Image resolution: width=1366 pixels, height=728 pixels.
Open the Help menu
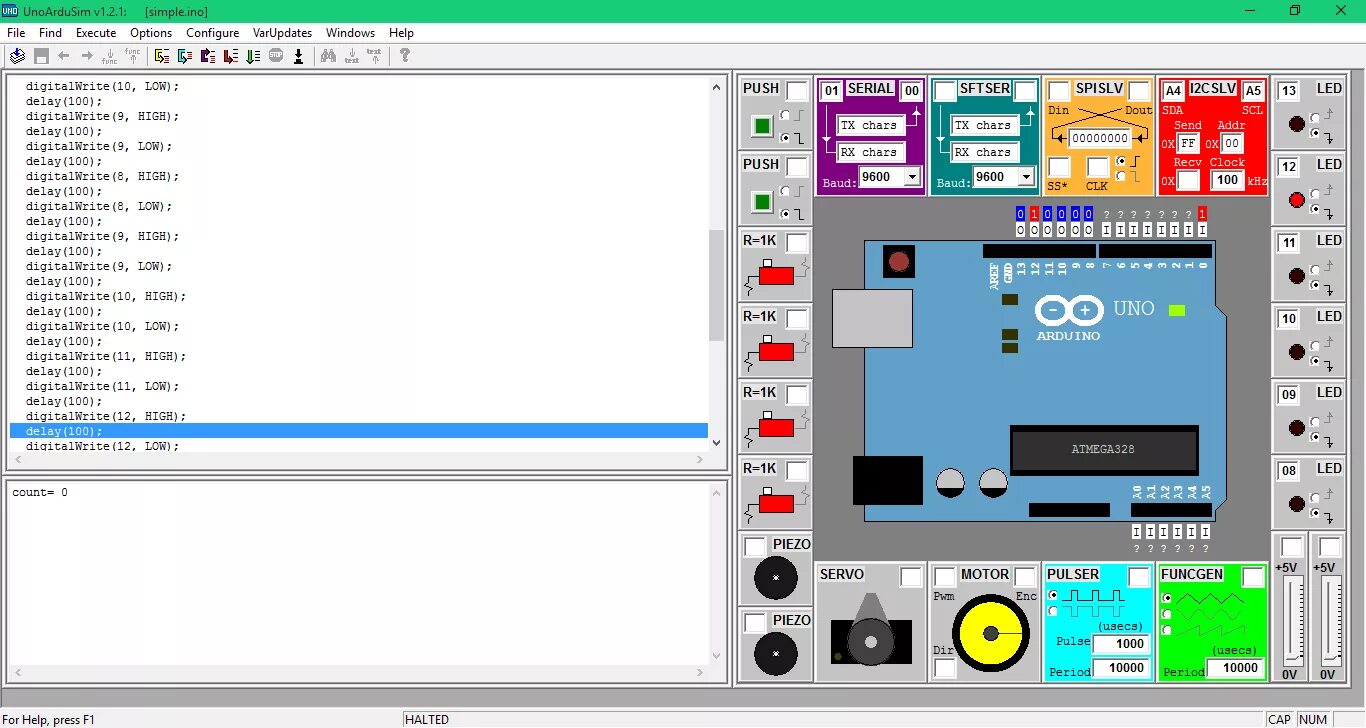pos(401,33)
